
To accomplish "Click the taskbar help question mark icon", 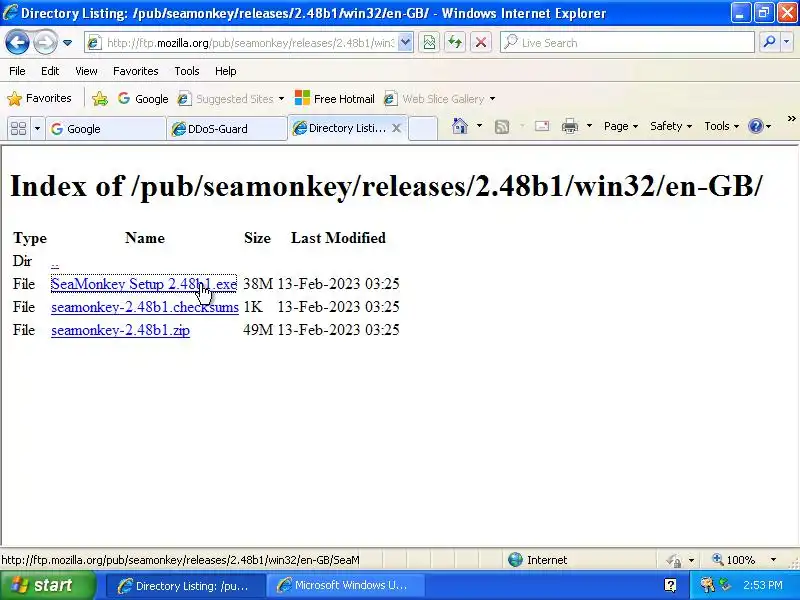I will [x=670, y=585].
